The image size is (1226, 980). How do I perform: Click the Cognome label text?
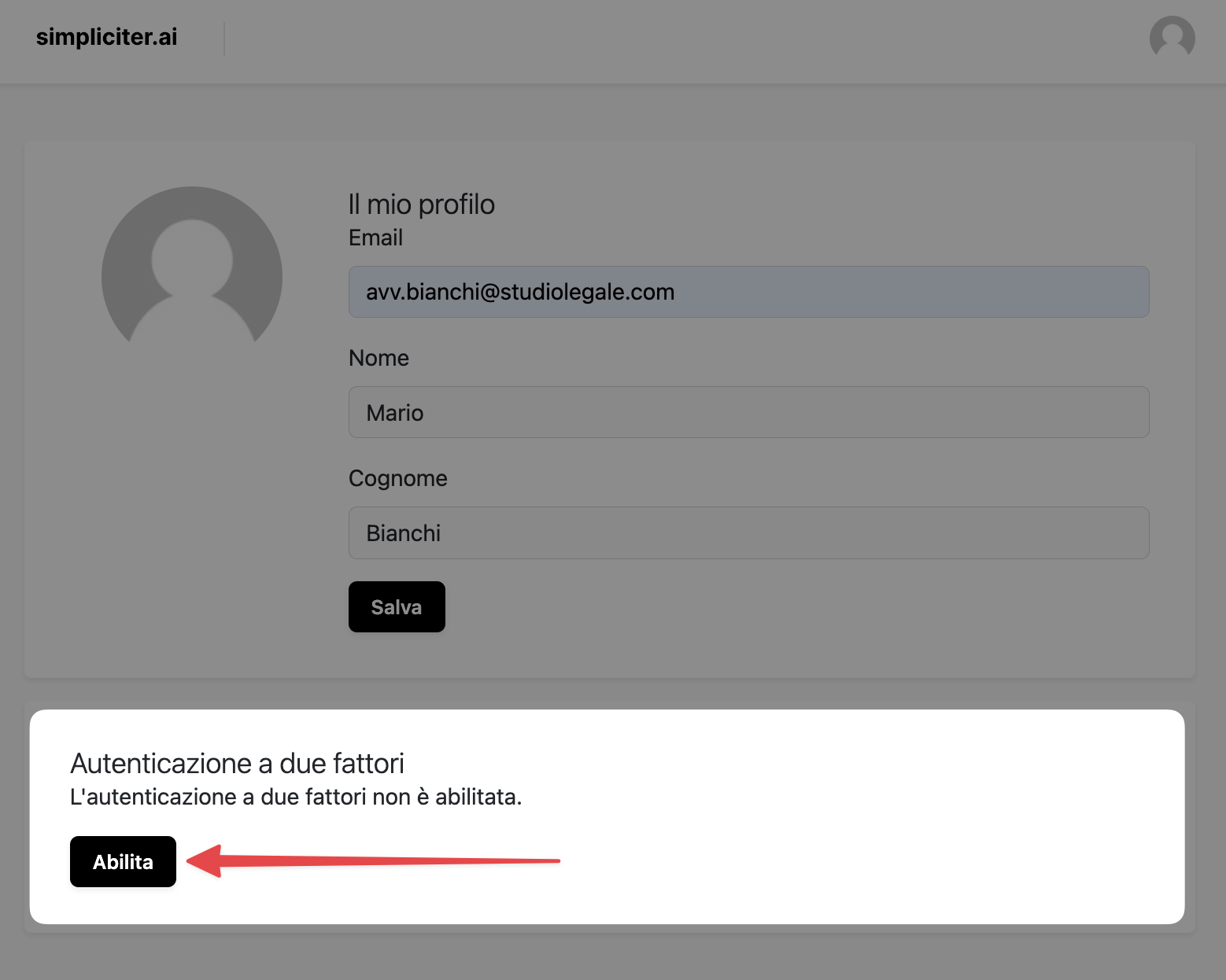[397, 478]
